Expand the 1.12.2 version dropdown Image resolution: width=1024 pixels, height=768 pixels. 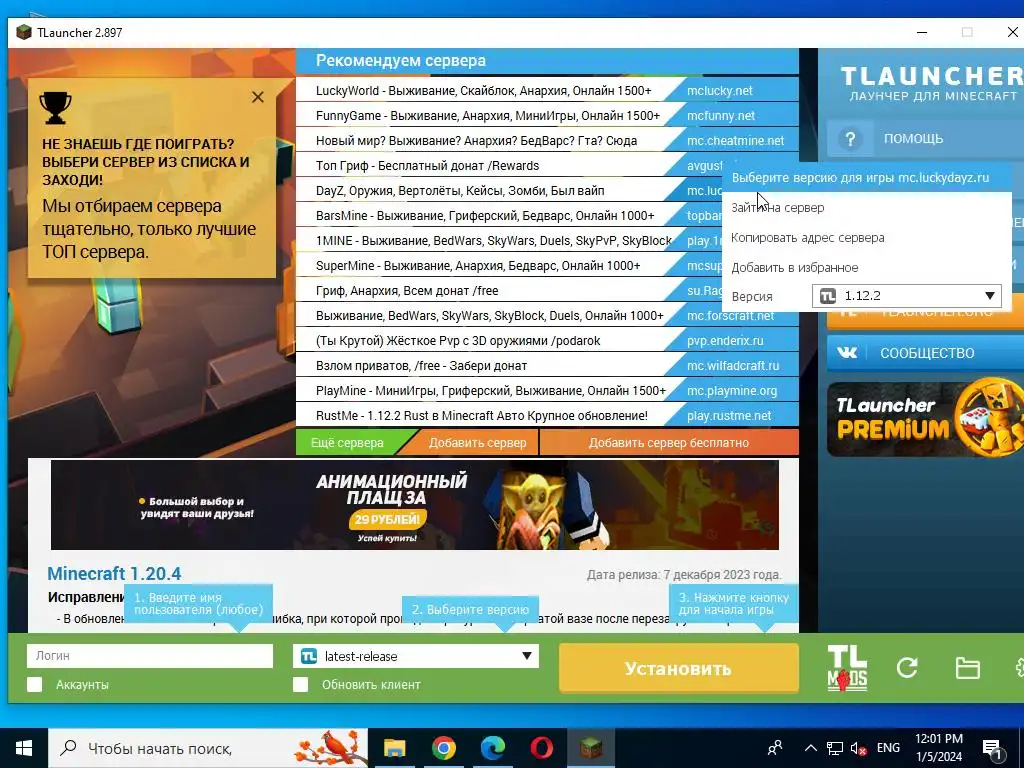906,296
